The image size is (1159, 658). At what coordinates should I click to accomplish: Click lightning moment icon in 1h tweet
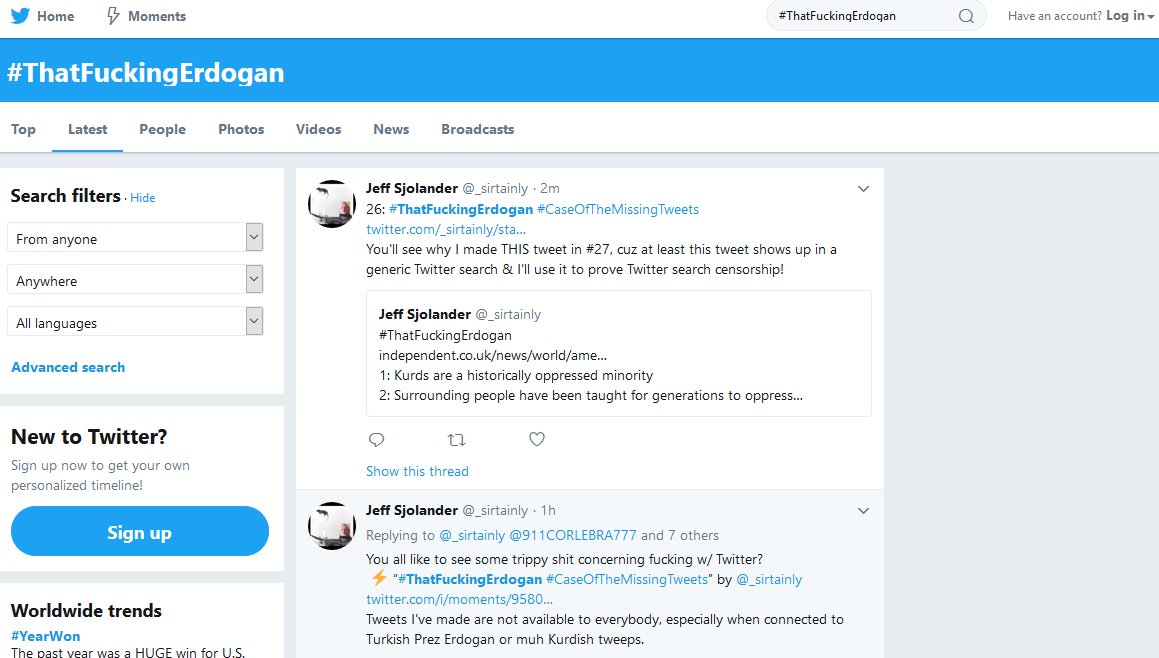coord(378,577)
